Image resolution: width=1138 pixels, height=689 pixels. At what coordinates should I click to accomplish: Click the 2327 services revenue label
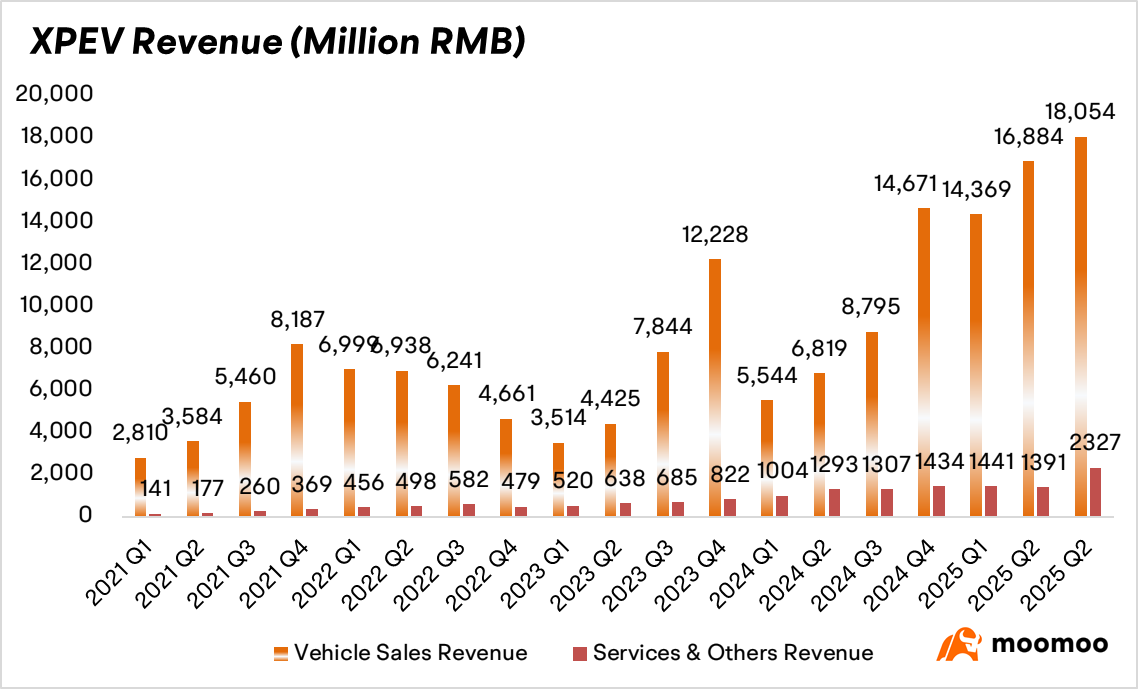pyautogui.click(x=1094, y=441)
